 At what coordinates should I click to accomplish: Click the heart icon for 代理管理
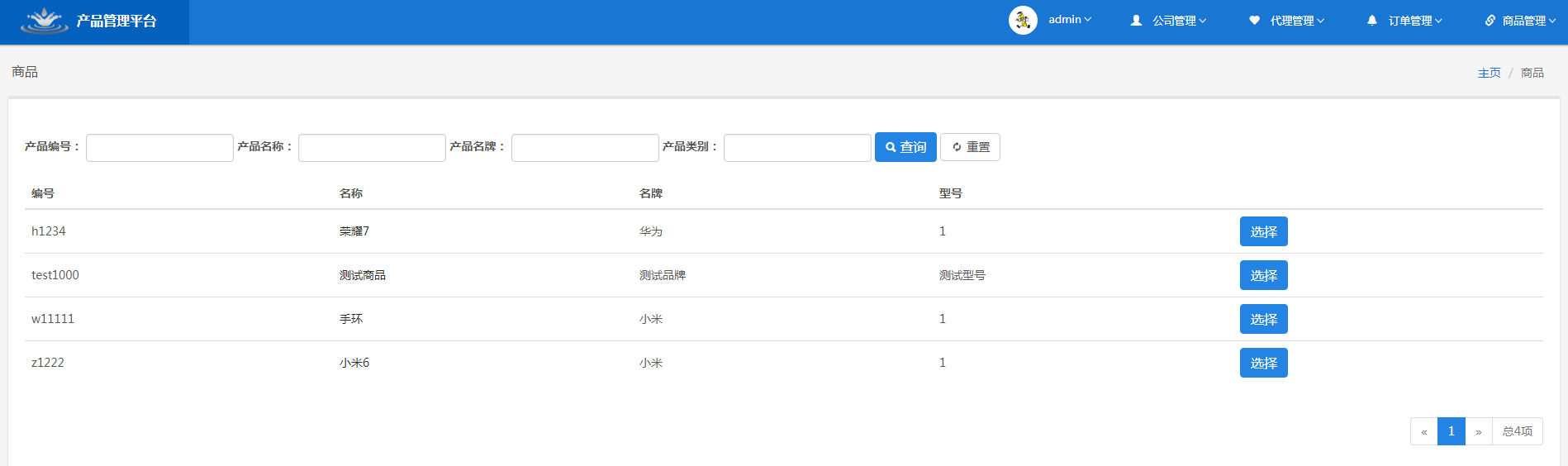coord(1254,21)
